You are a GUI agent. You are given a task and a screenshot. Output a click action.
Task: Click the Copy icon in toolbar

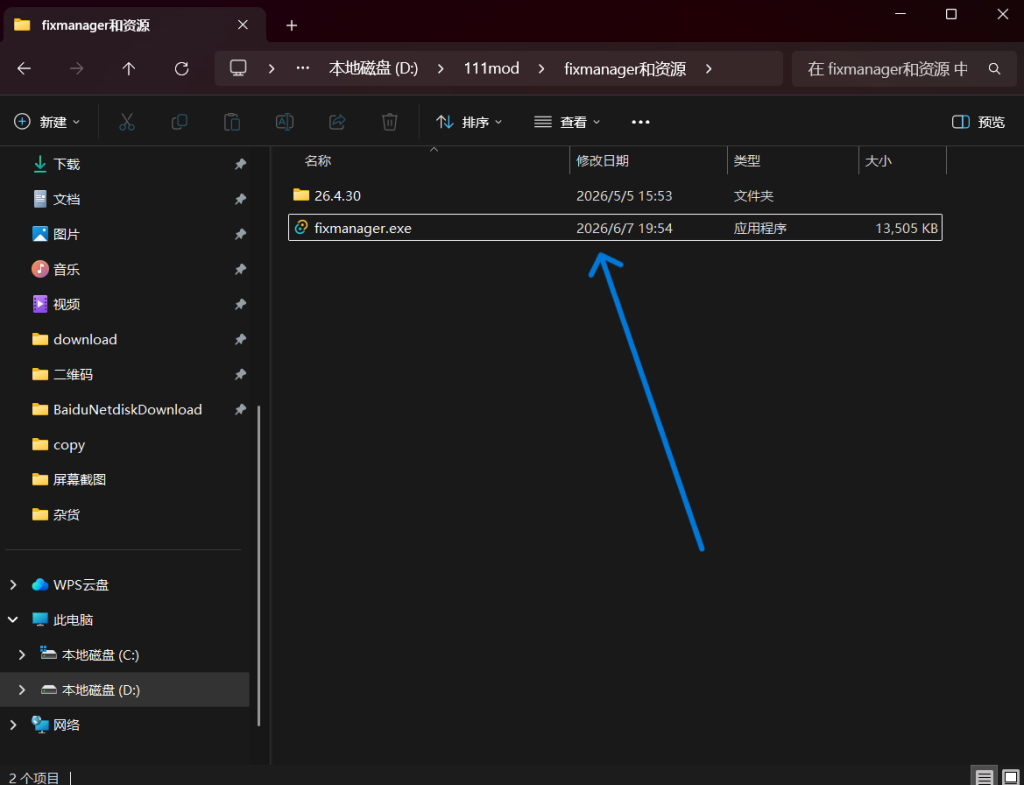tap(179, 122)
